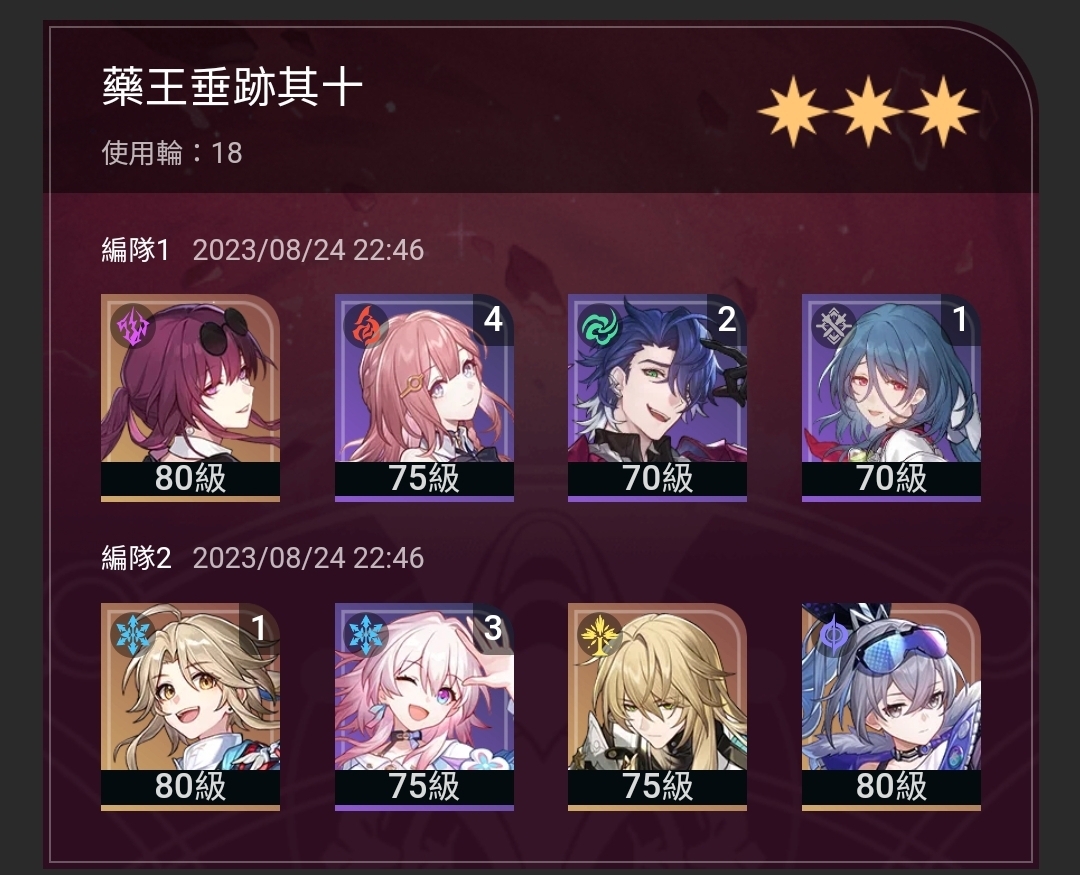Select the level 80 Silver Wolf portrait
The image size is (1080, 875).
click(x=891, y=706)
